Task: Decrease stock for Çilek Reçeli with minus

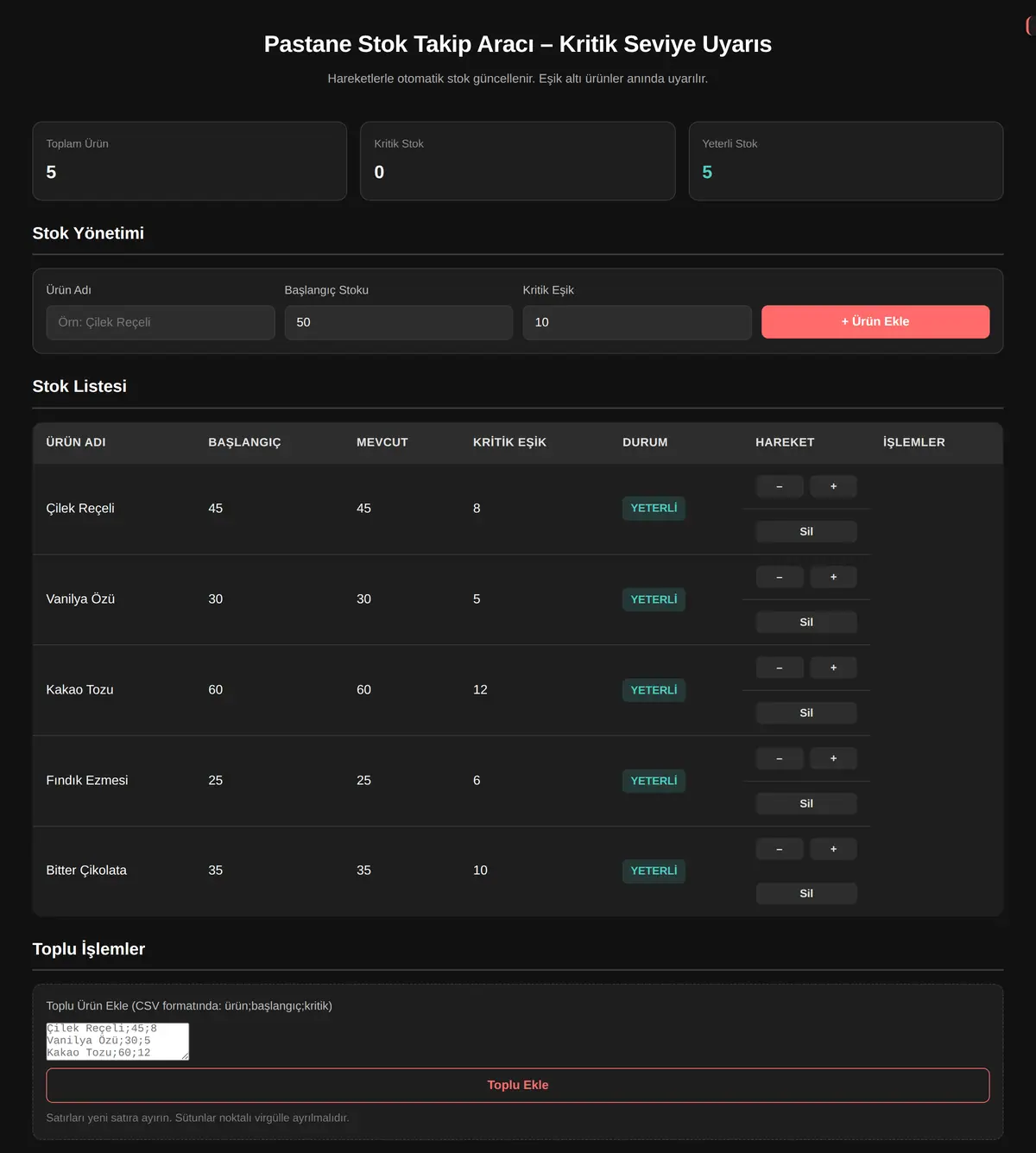Action: (x=780, y=486)
